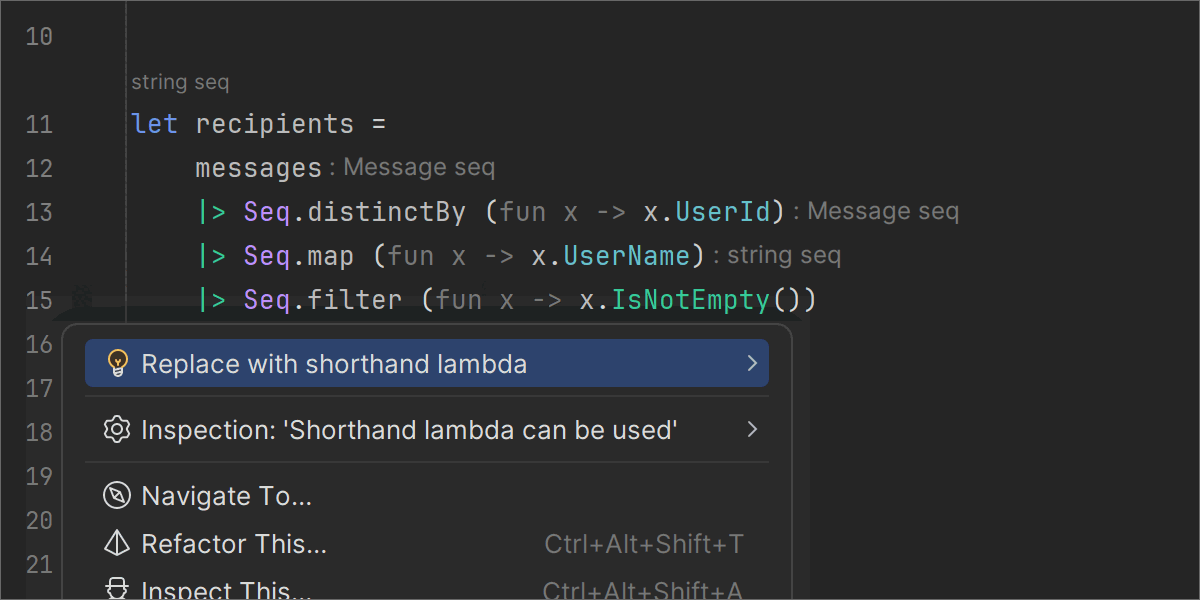The image size is (1200, 600).
Task: Expand the Inspection options submenu arrow
Action: pyautogui.click(x=752, y=430)
